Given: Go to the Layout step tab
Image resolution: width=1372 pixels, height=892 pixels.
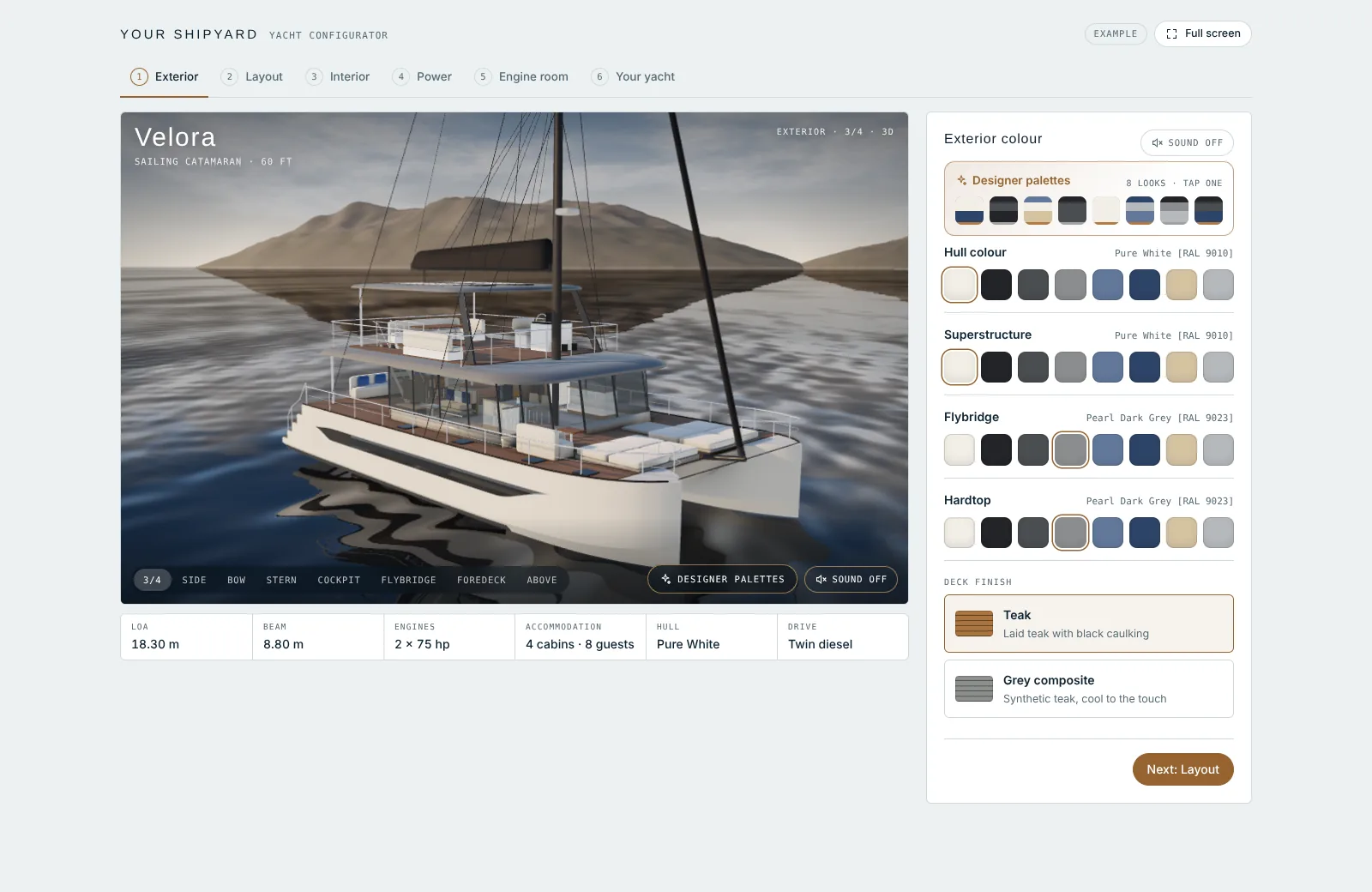Looking at the screenshot, I should pyautogui.click(x=252, y=76).
